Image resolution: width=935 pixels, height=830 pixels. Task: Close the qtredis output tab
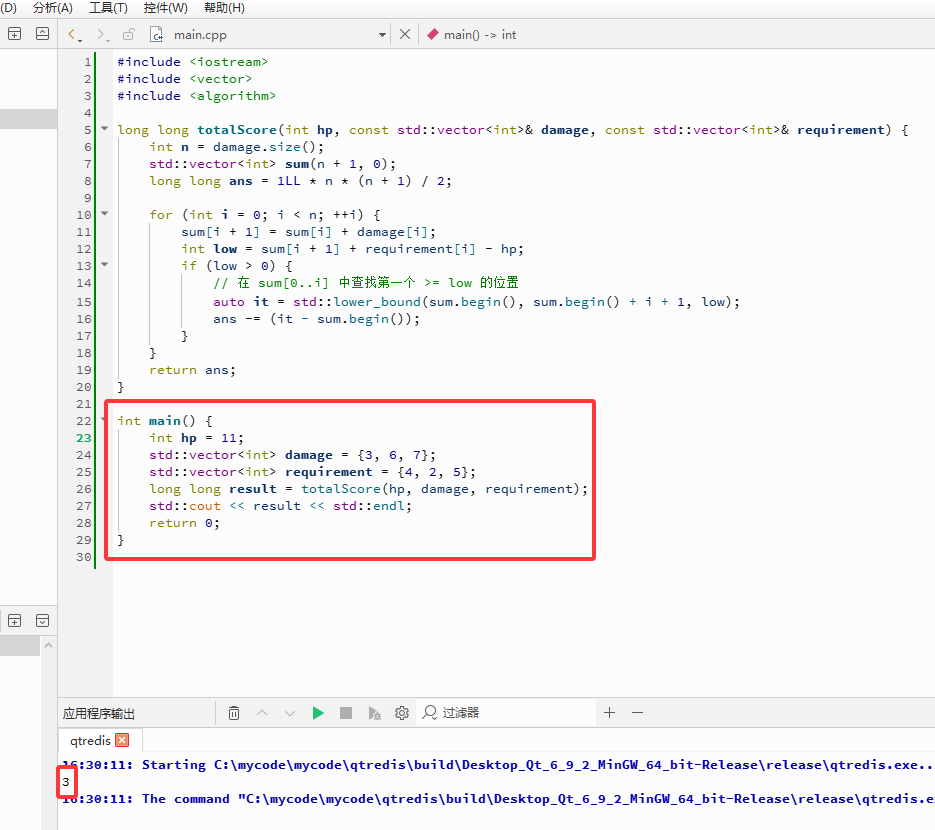(122, 740)
